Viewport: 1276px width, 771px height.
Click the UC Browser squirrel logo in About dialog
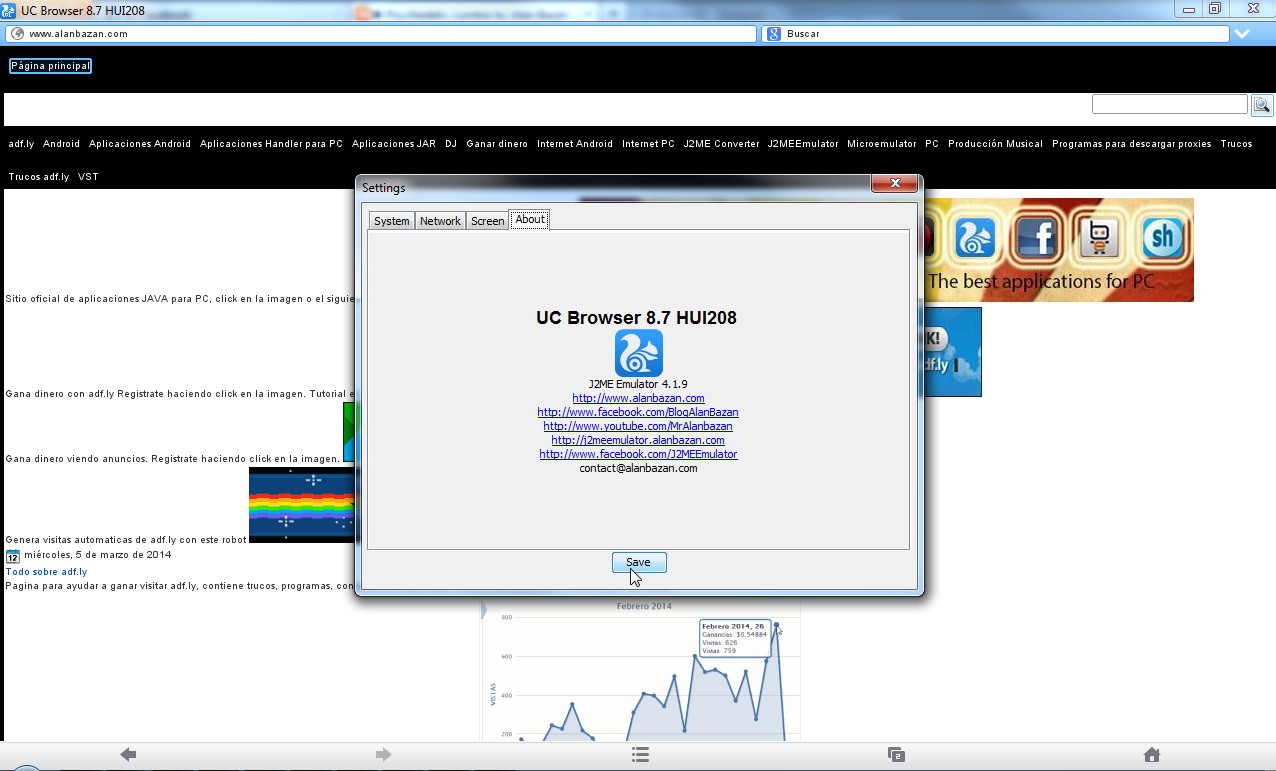[x=637, y=353]
